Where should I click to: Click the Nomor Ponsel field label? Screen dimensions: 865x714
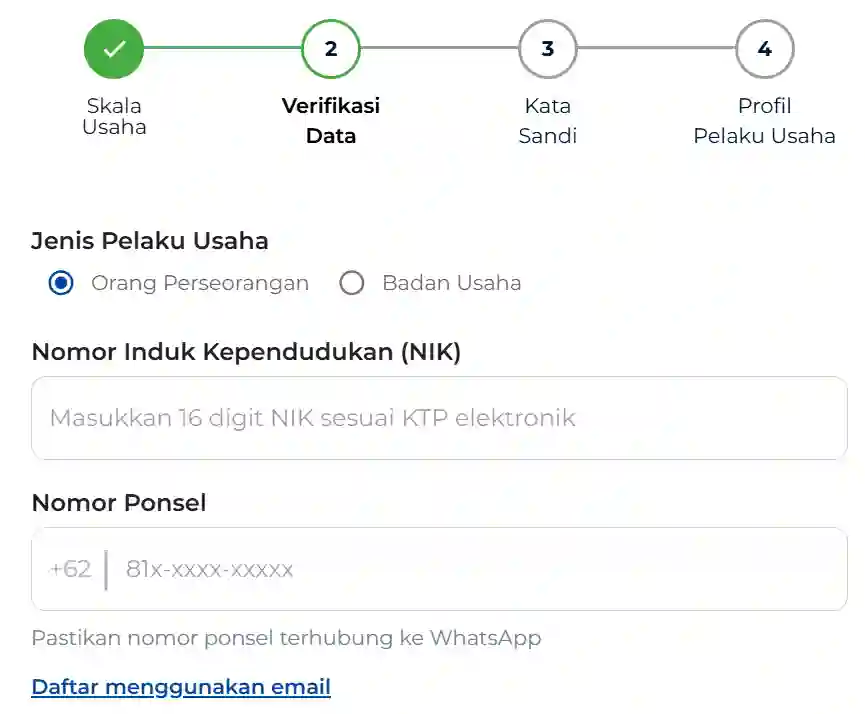tap(119, 503)
